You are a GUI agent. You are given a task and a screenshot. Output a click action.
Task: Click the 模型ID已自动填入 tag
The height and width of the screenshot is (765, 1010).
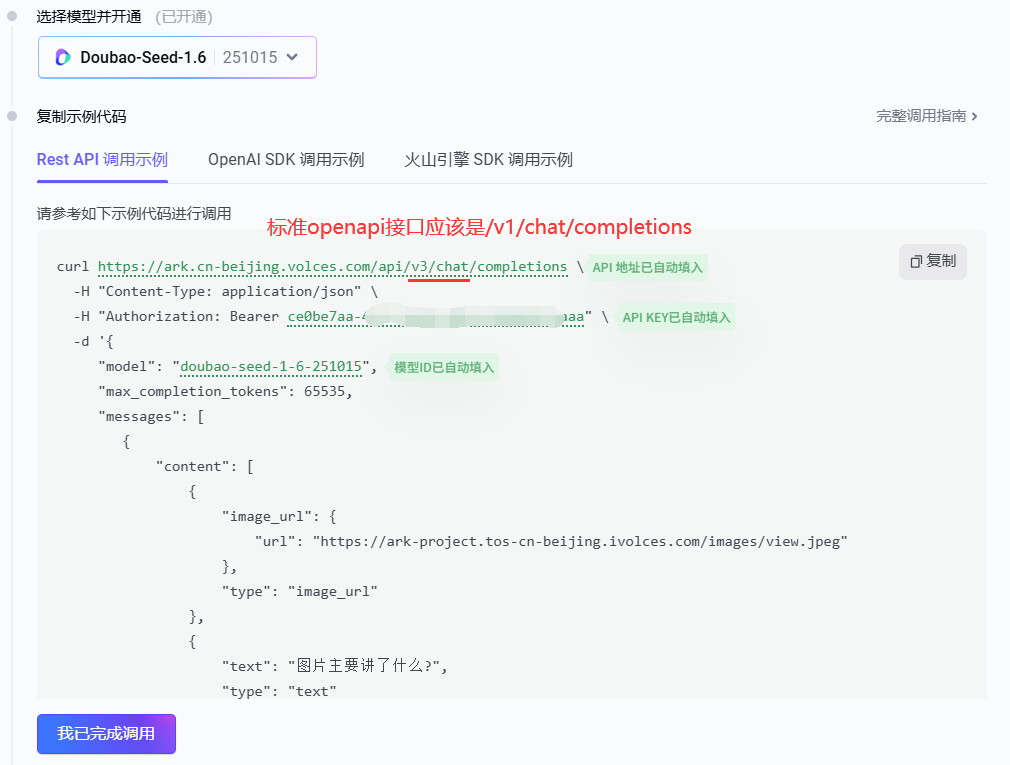pyautogui.click(x=444, y=367)
